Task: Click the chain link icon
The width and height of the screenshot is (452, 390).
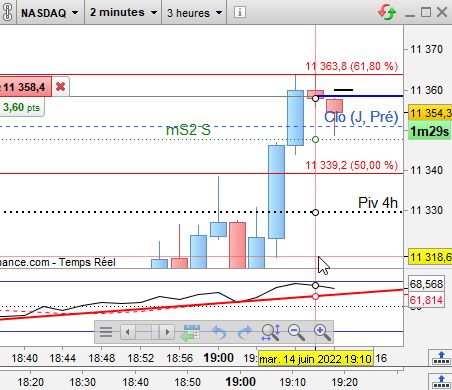Action: click(7, 13)
